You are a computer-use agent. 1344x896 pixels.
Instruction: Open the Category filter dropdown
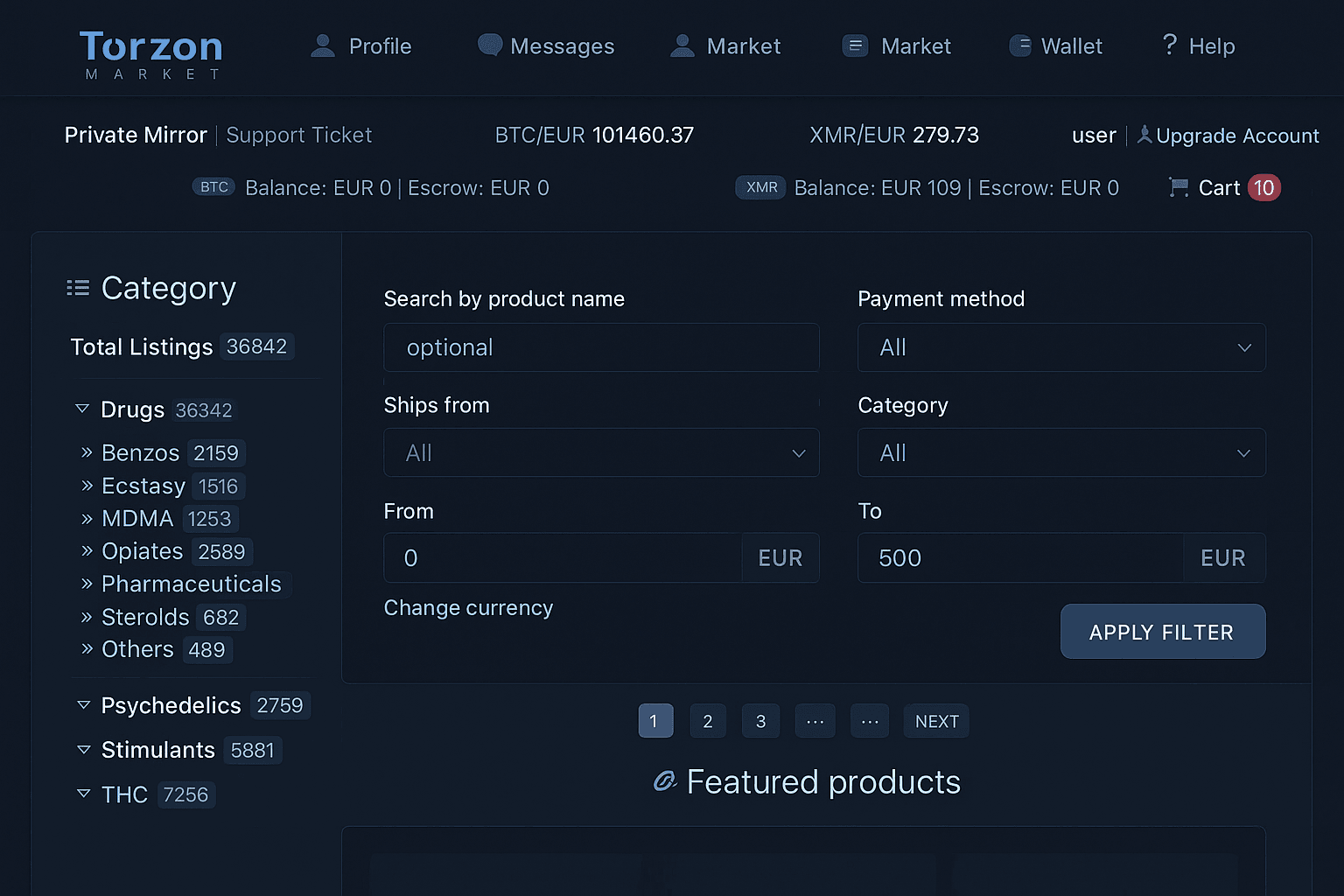coord(1060,452)
